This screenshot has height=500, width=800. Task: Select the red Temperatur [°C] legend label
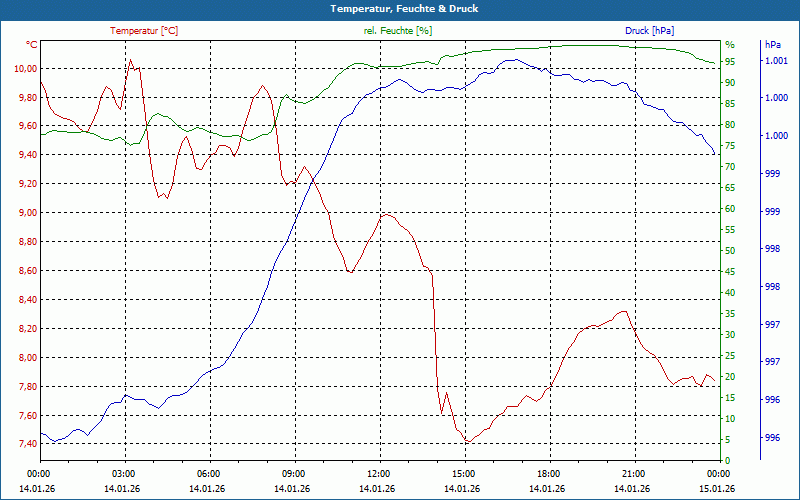tap(144, 31)
